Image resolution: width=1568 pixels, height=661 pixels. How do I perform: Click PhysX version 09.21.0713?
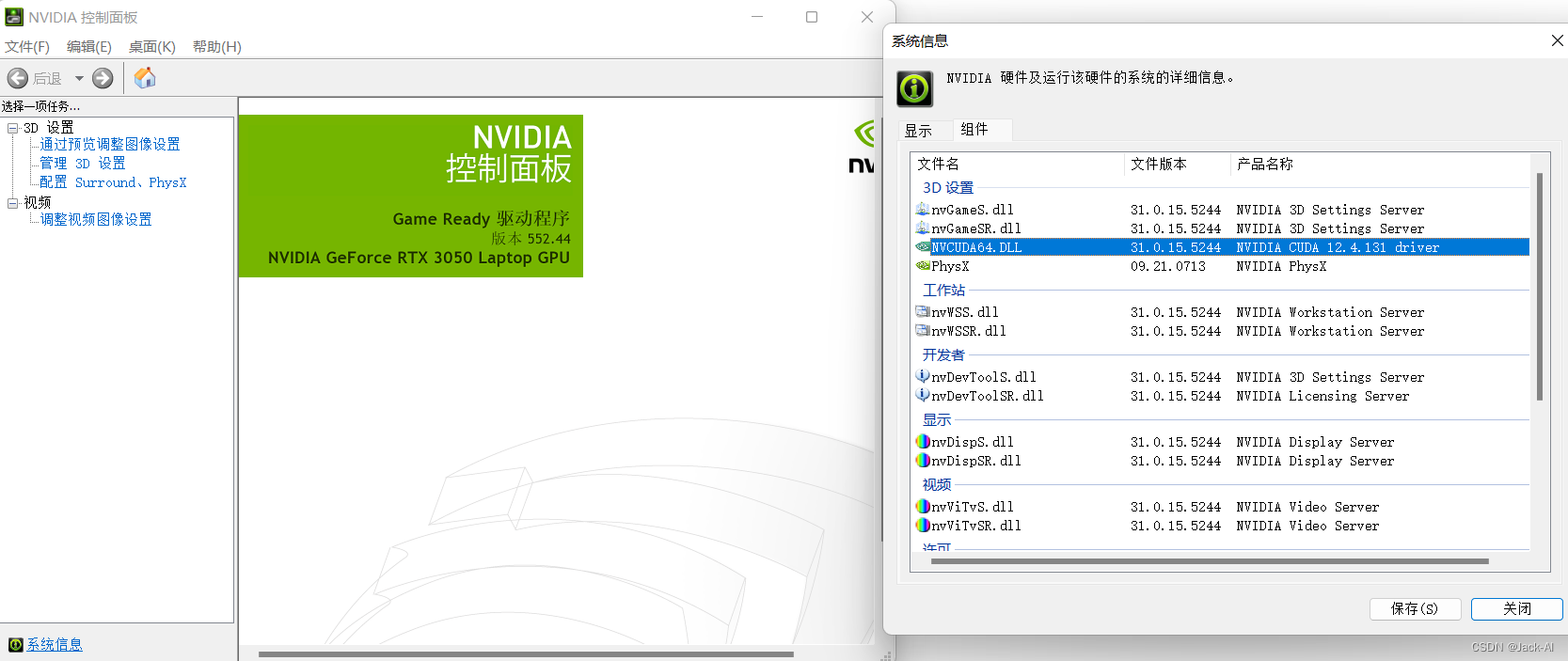pyautogui.click(x=1168, y=266)
